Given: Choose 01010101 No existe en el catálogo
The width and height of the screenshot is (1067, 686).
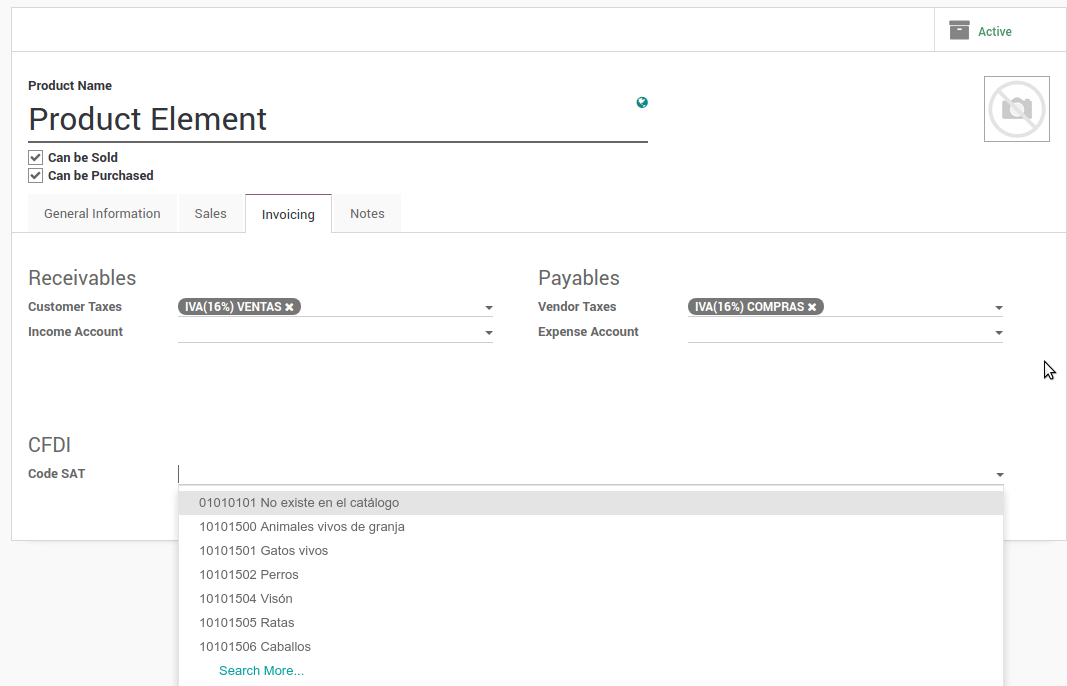Looking at the screenshot, I should (x=298, y=503).
